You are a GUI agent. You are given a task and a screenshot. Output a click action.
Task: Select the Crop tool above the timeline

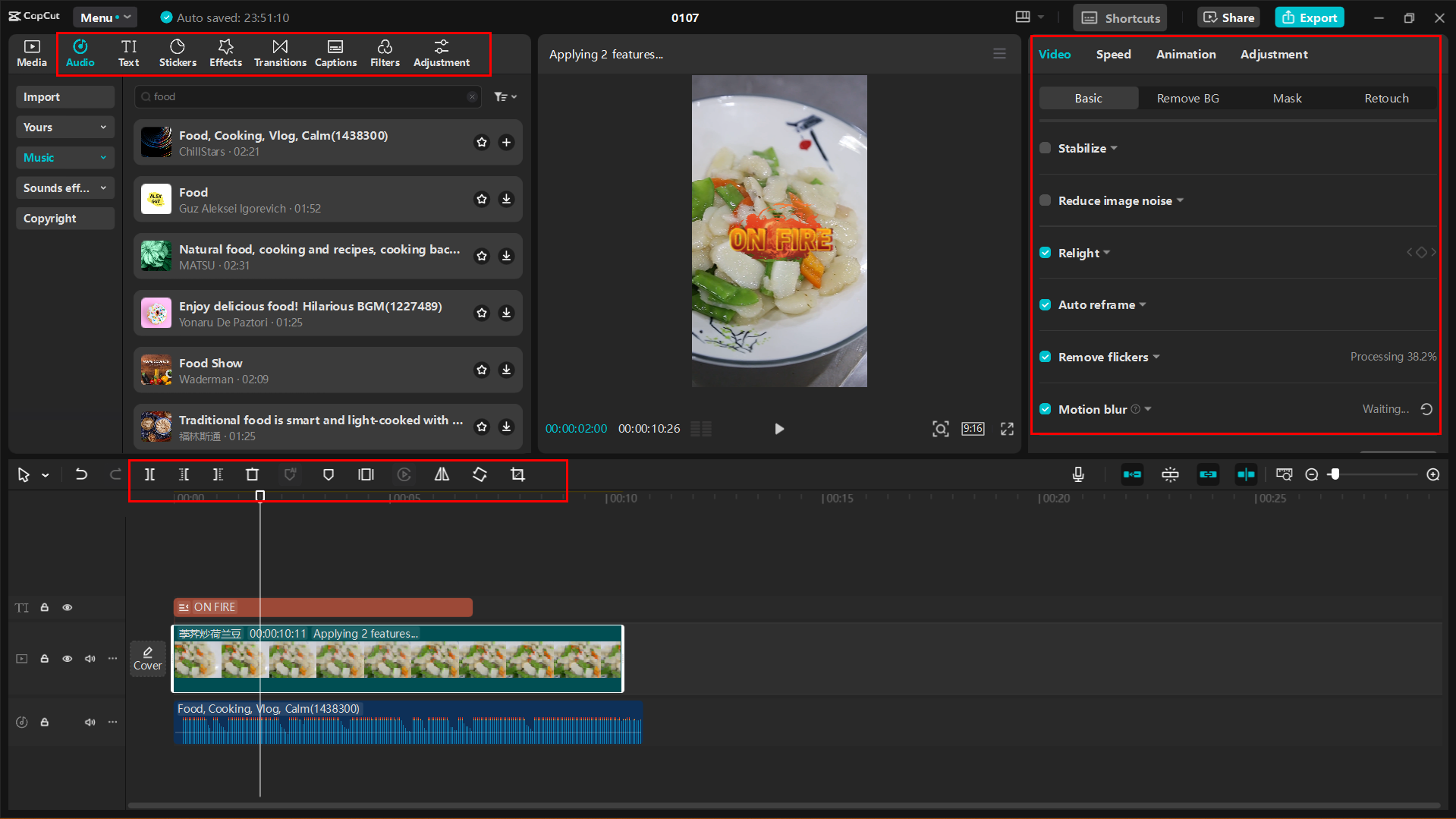click(x=517, y=474)
